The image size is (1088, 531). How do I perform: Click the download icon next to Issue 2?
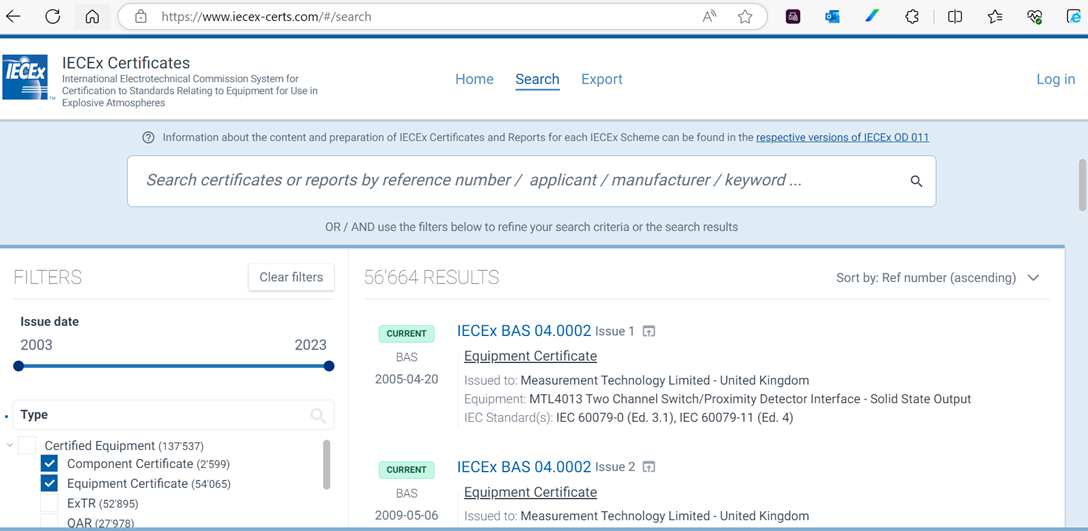649,468
